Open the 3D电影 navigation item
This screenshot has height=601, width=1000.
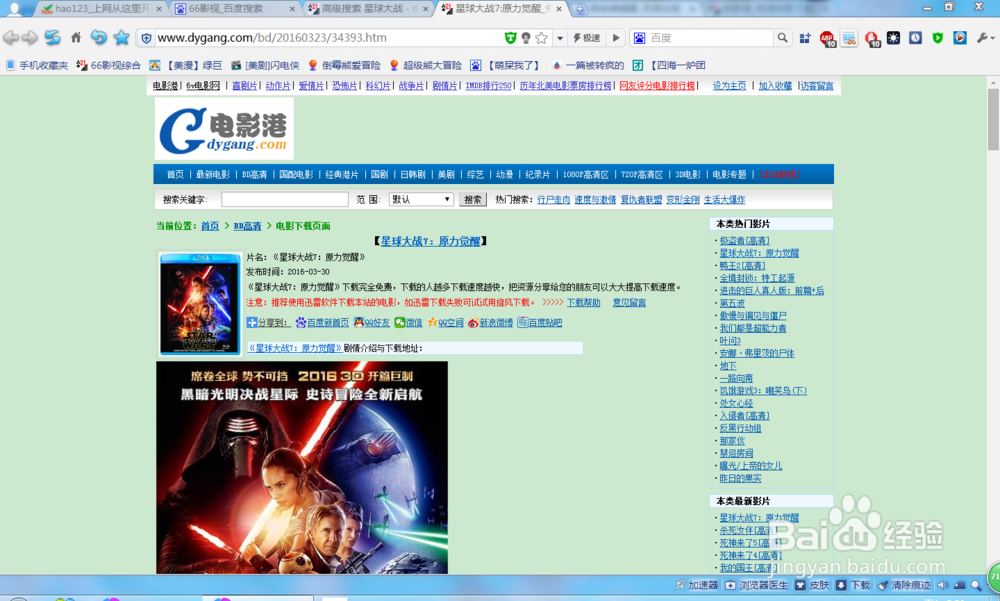[688, 174]
